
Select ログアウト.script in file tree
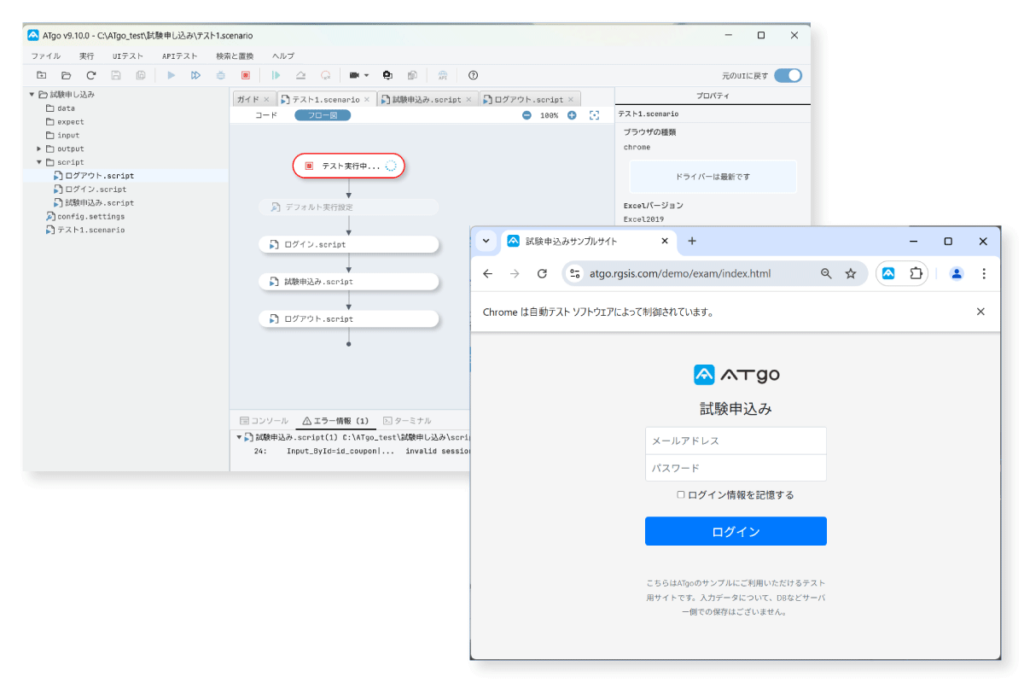94,176
